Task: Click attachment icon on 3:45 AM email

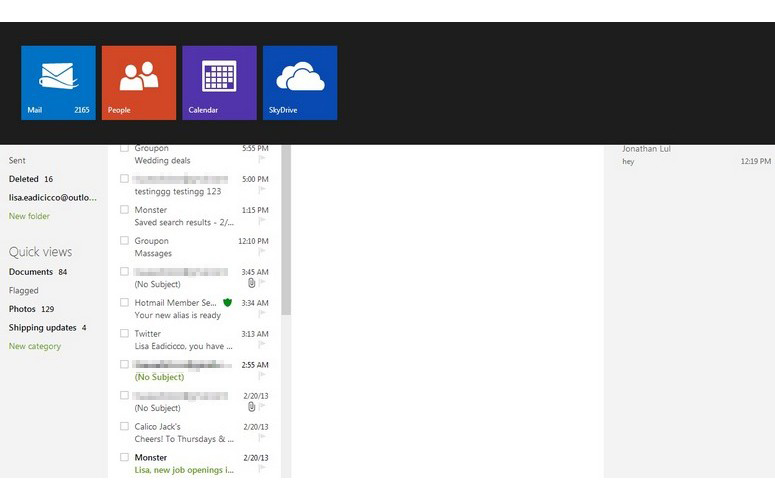Action: pyautogui.click(x=251, y=283)
